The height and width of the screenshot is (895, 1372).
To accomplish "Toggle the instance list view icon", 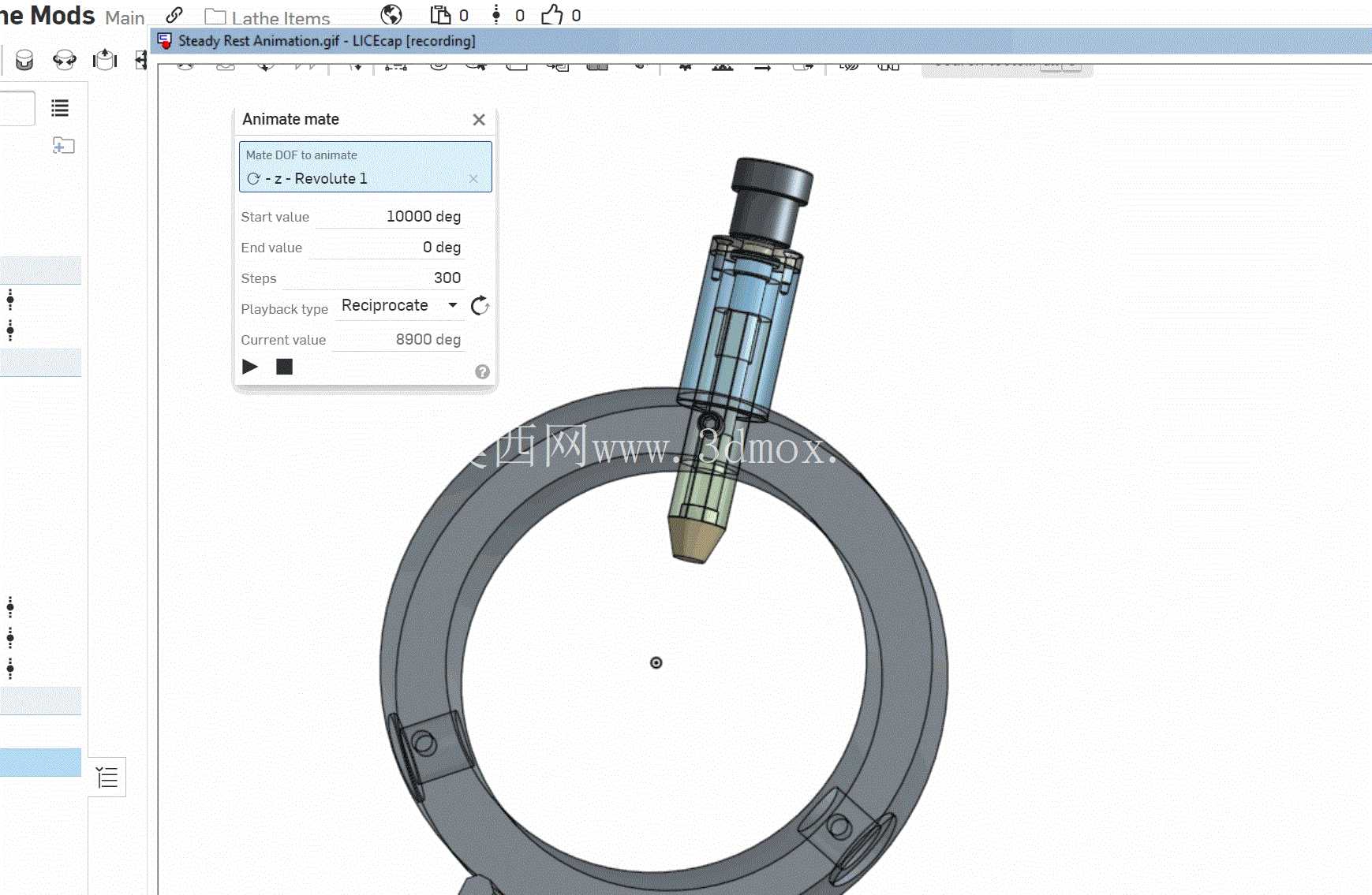I will pos(60,108).
